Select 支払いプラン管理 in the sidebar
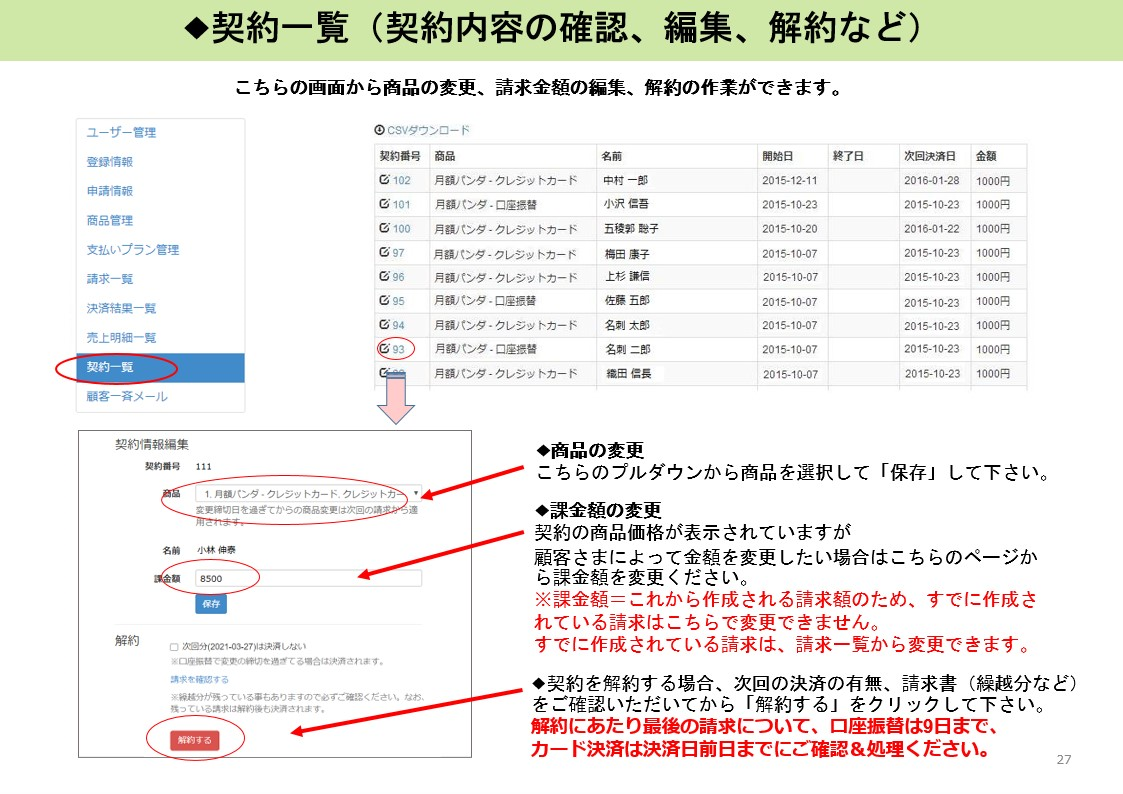The image size is (1123, 794). click(132, 250)
